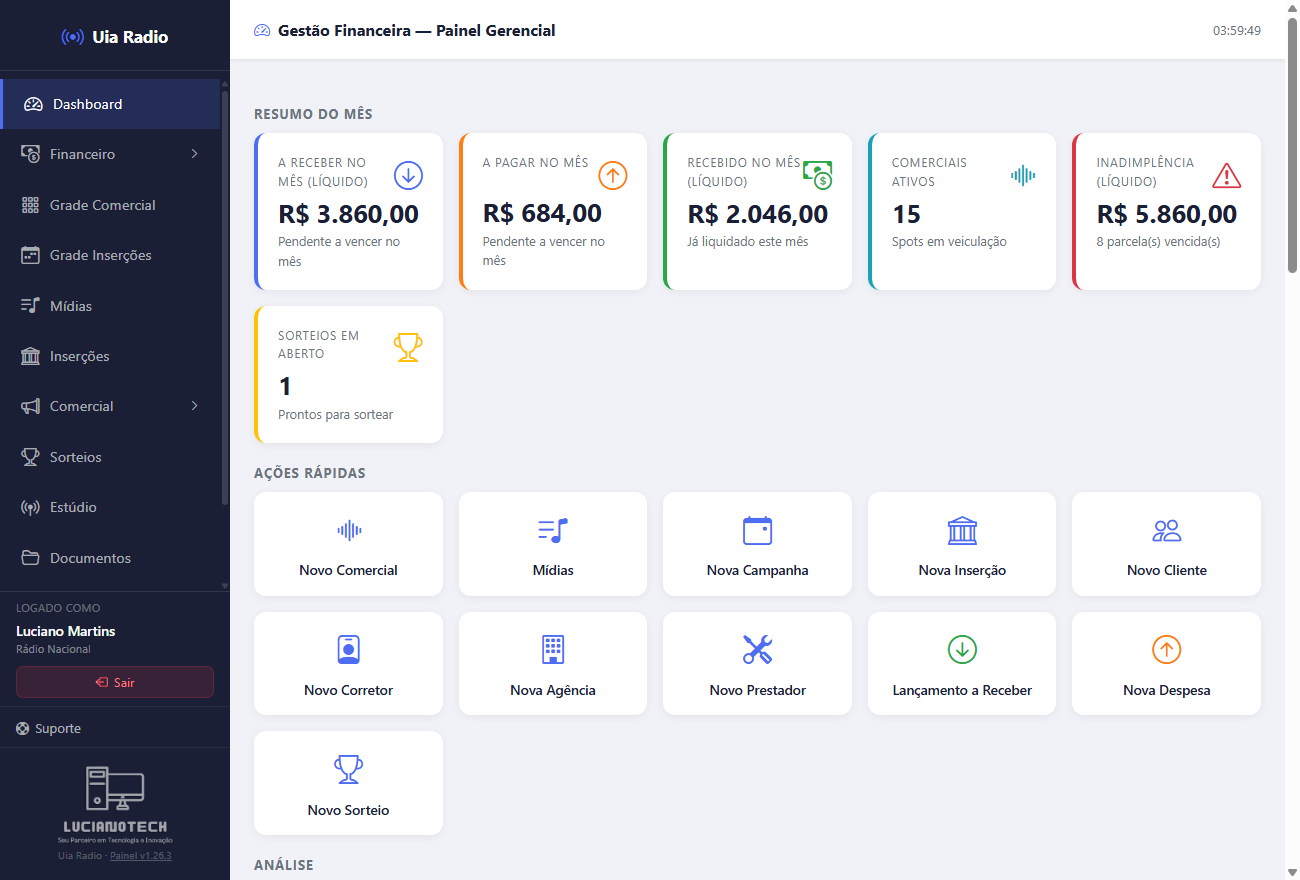Click the Comercial megaphone icon in sidebar

click(x=30, y=406)
